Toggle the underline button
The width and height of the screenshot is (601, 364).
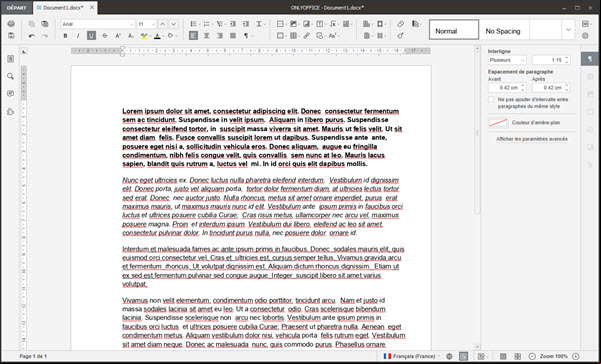pyautogui.click(x=91, y=36)
